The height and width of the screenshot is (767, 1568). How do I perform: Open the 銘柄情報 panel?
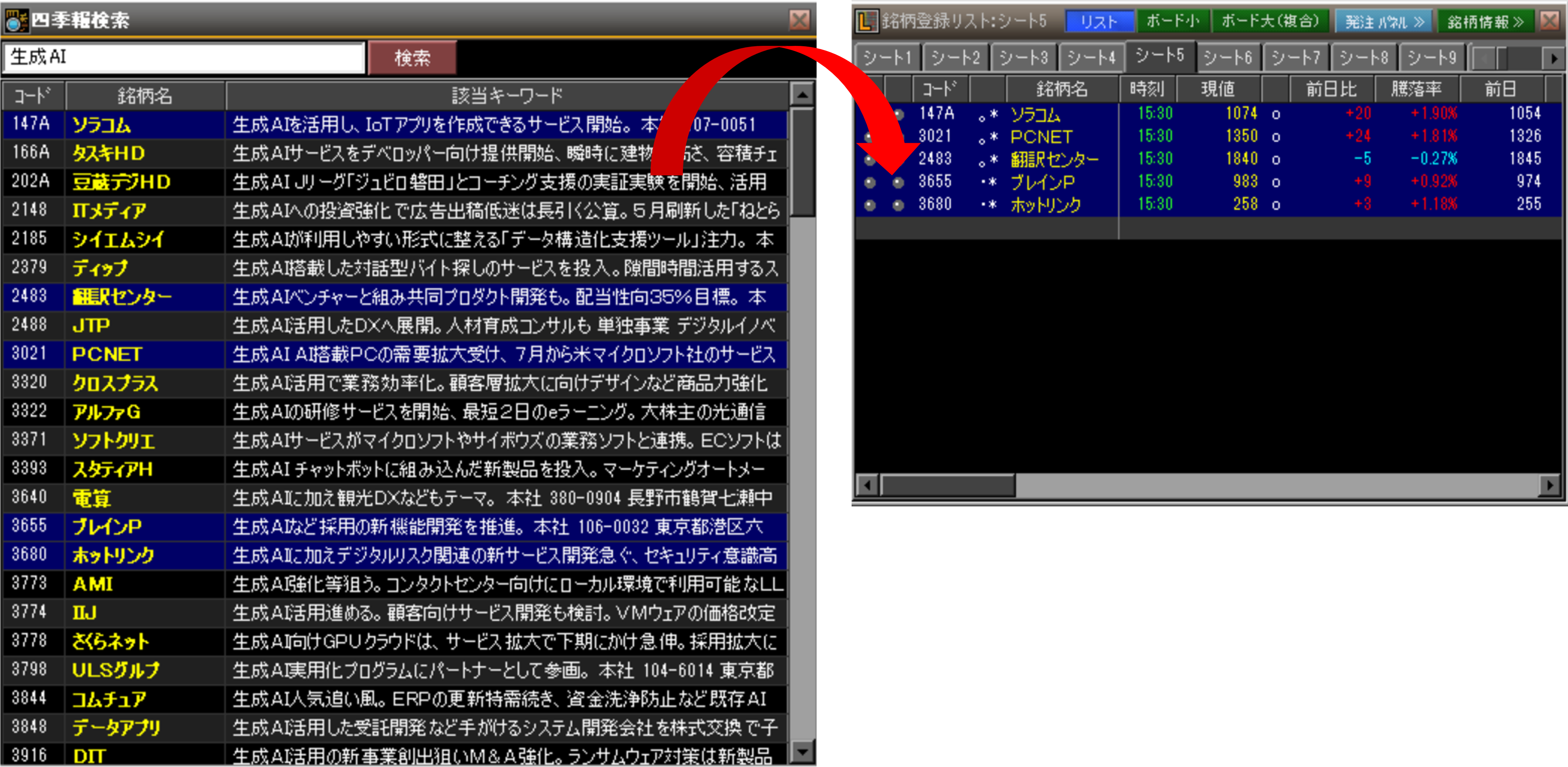(1486, 22)
